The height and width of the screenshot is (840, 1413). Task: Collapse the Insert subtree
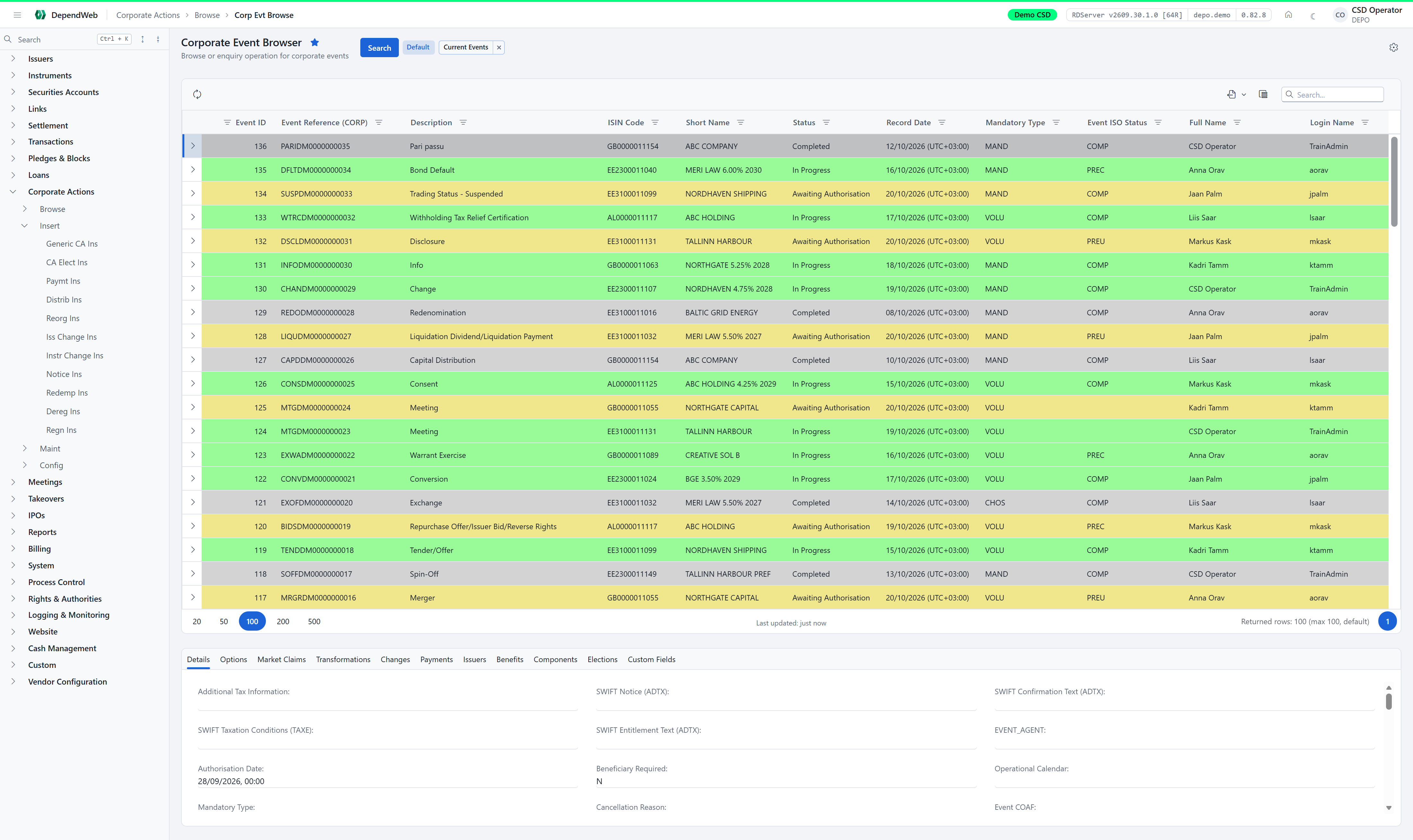(x=24, y=225)
